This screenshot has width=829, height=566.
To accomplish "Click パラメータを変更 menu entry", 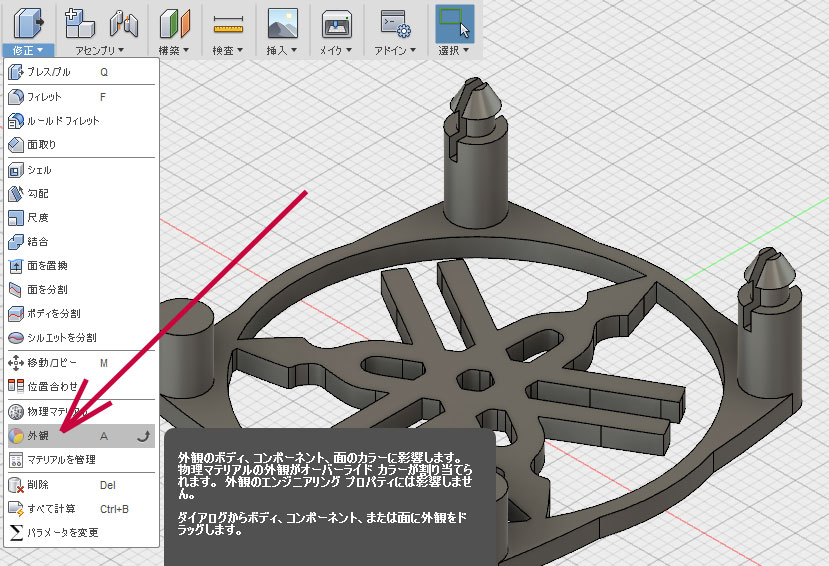I will click(62, 532).
